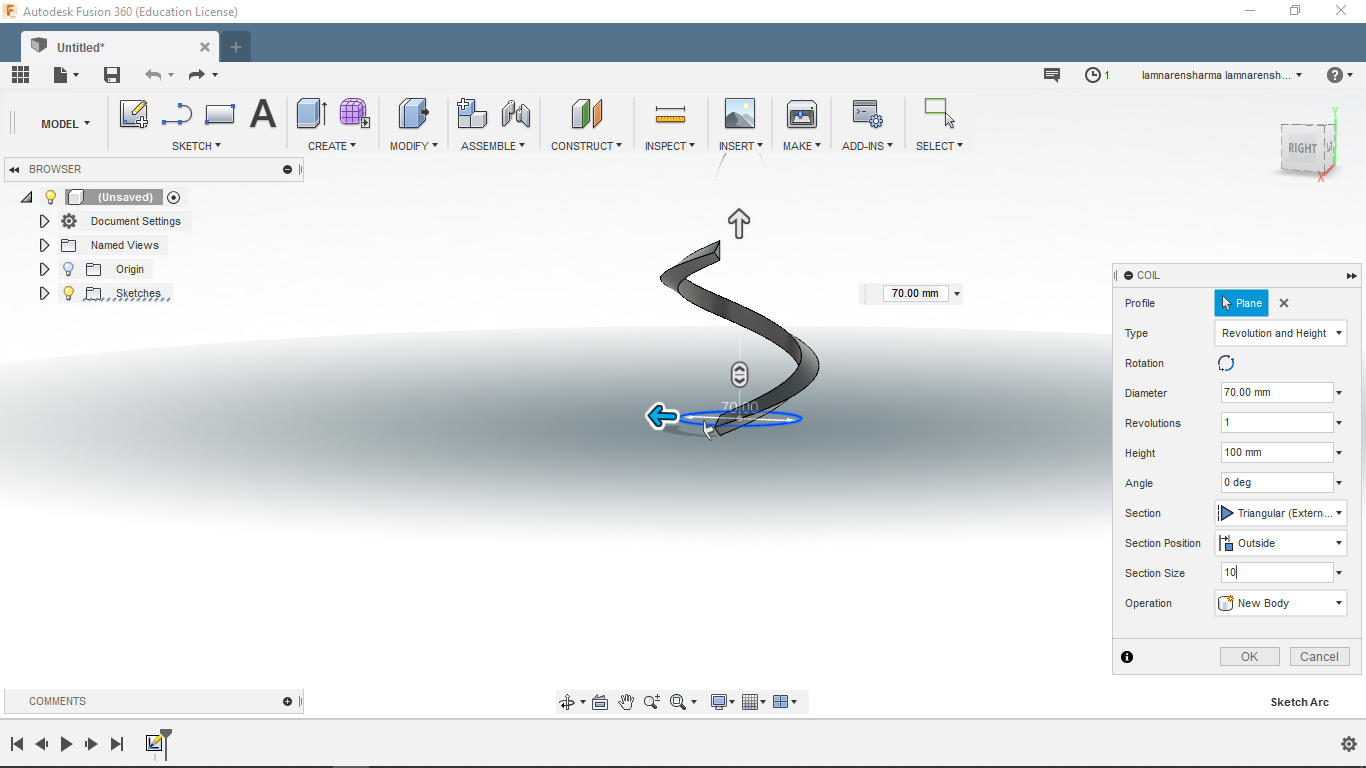This screenshot has width=1366, height=768.
Task: Select the Create Form tool
Action: [x=354, y=113]
